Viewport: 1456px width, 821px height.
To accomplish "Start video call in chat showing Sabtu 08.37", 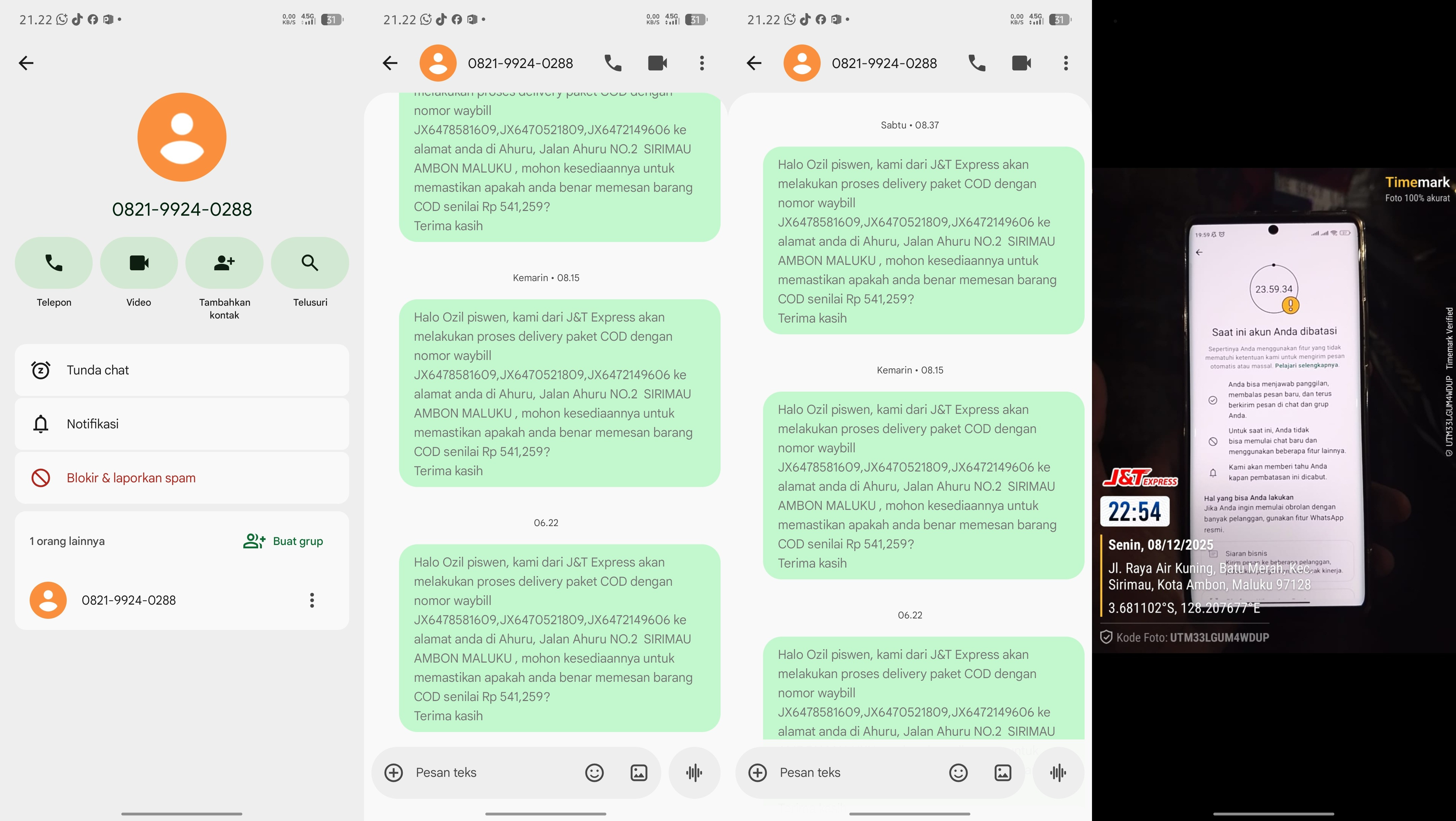I will point(1021,63).
